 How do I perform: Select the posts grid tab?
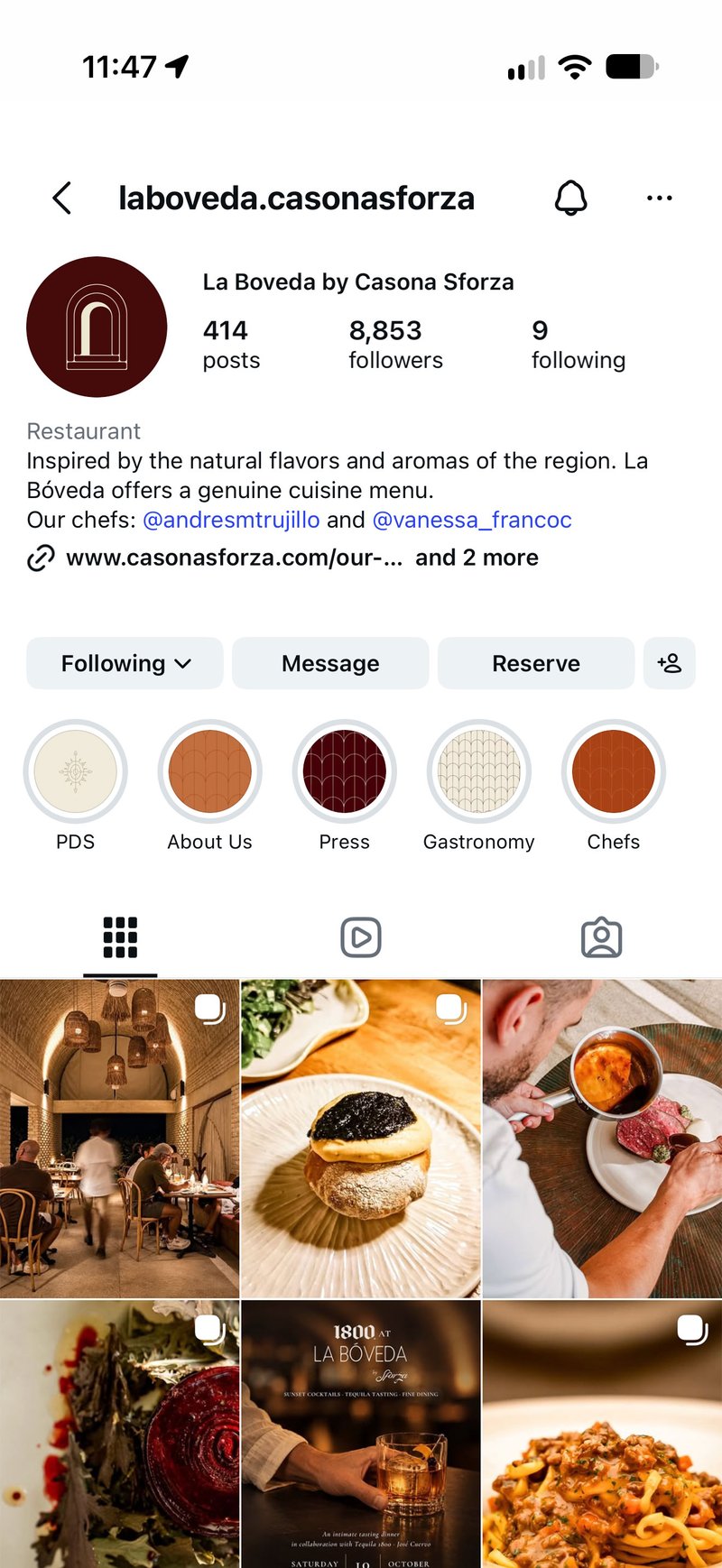tap(120, 937)
